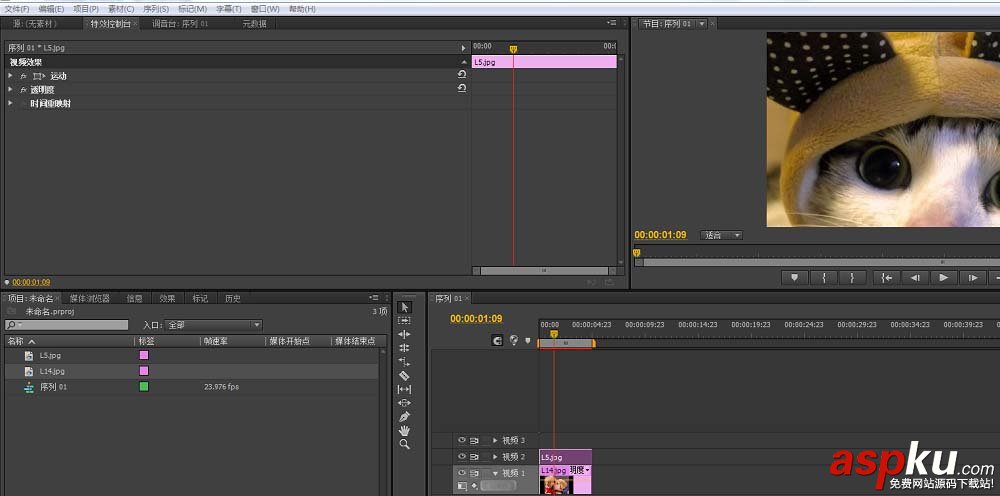Select the Rate Stretch tool
The width and height of the screenshot is (1000, 496).
click(x=404, y=361)
